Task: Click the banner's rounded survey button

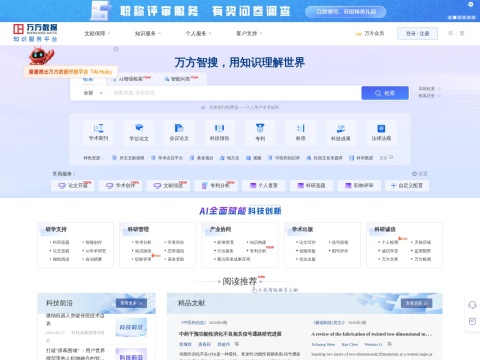Action: coord(346,12)
